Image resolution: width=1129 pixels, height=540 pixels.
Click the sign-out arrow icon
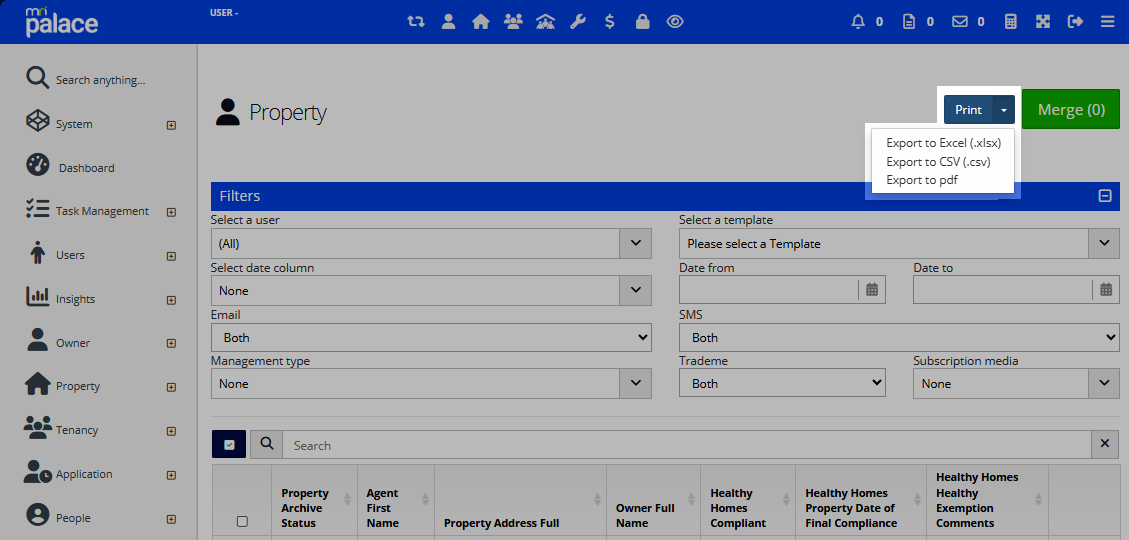tap(1076, 22)
